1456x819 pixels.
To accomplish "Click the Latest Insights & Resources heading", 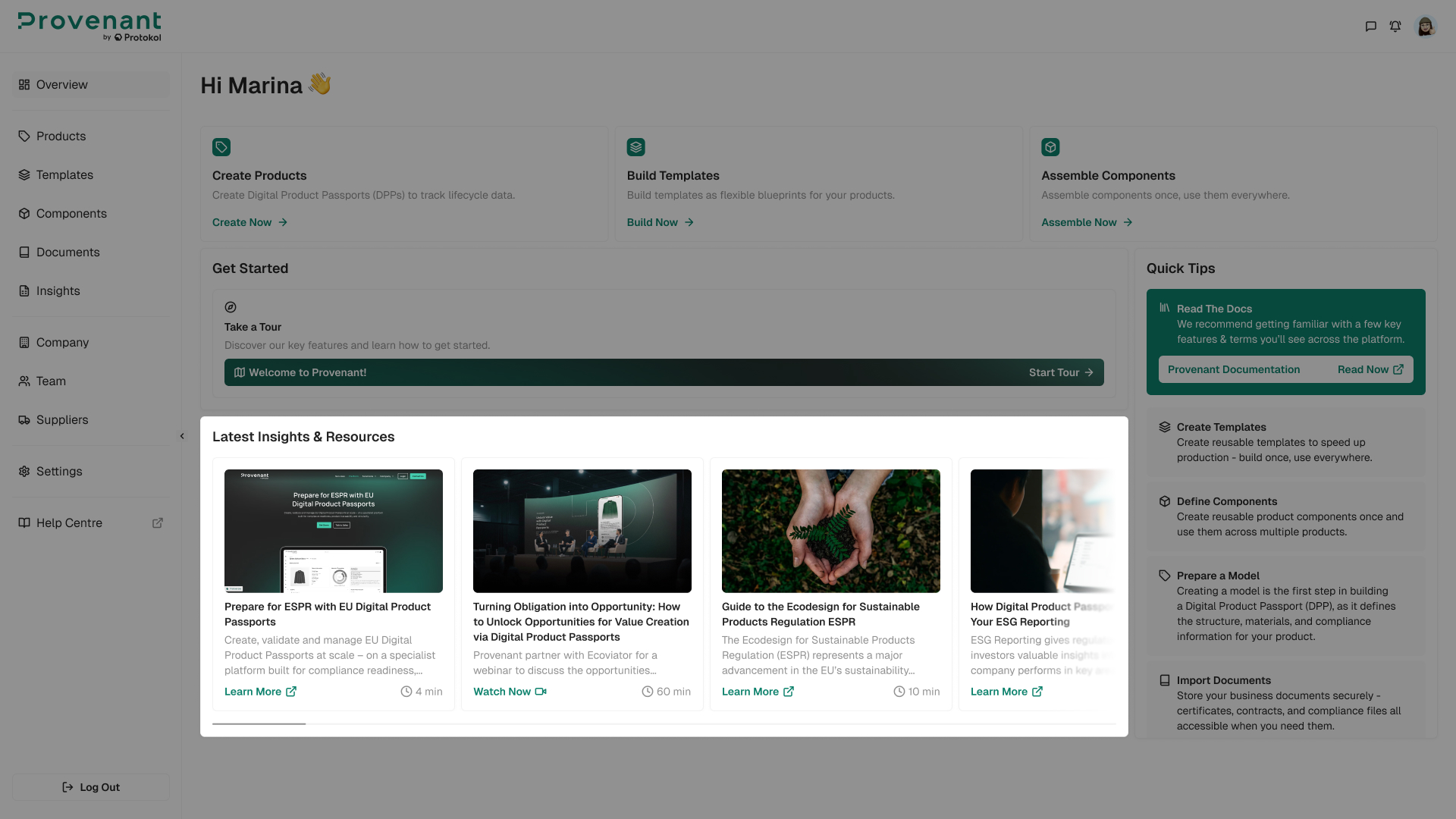I will [303, 437].
